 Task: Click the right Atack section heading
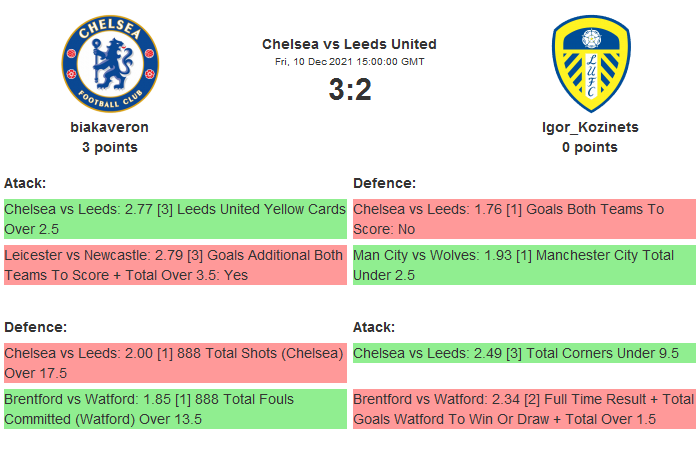(374, 327)
